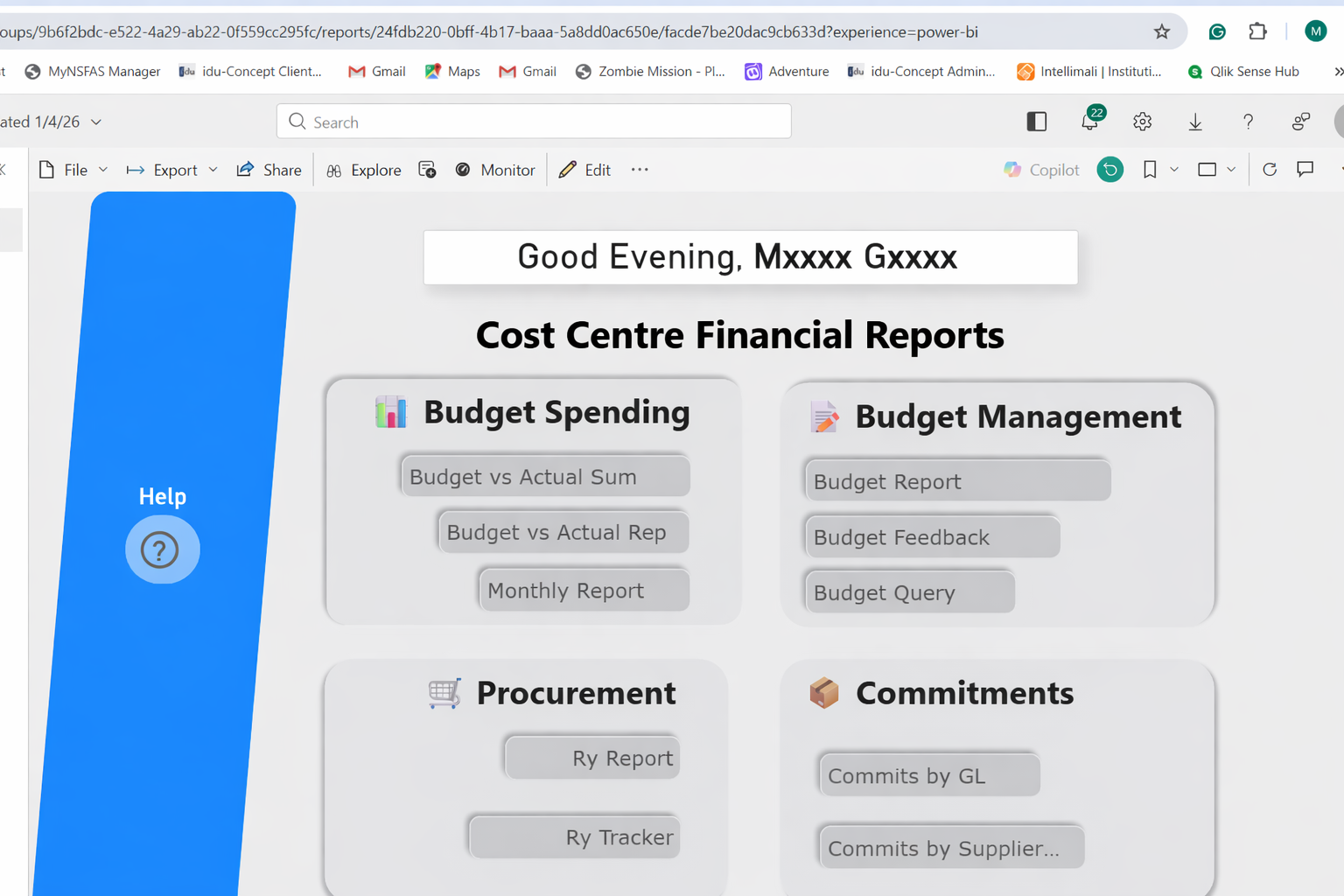Viewport: 1344px width, 896px height.
Task: Toggle the Grammarly browser extension
Action: click(1217, 31)
